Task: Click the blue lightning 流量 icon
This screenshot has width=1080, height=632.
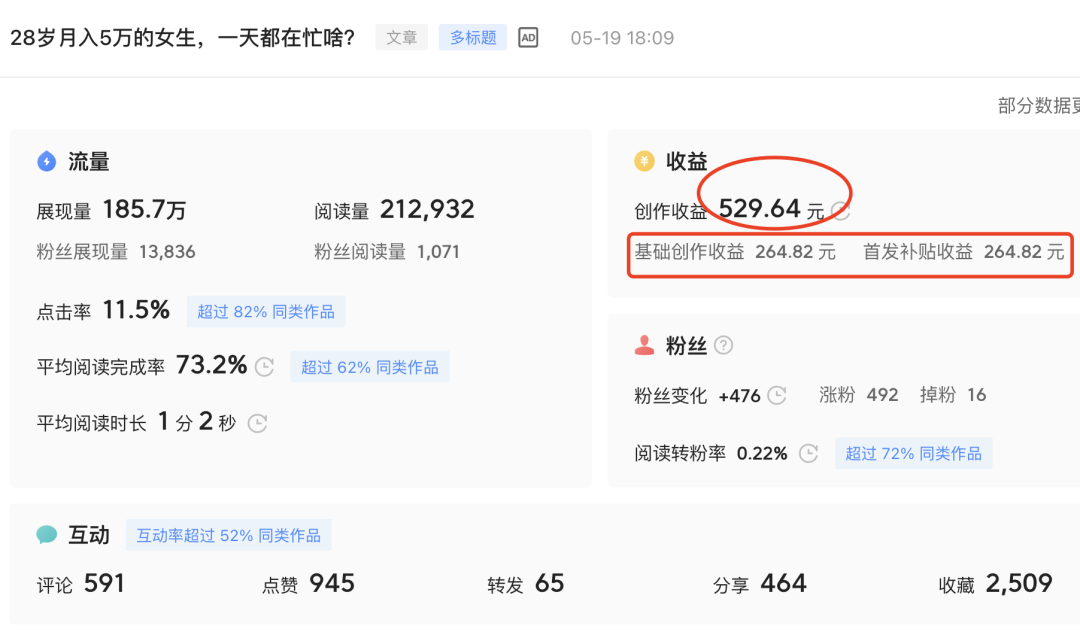Action: click(x=47, y=161)
